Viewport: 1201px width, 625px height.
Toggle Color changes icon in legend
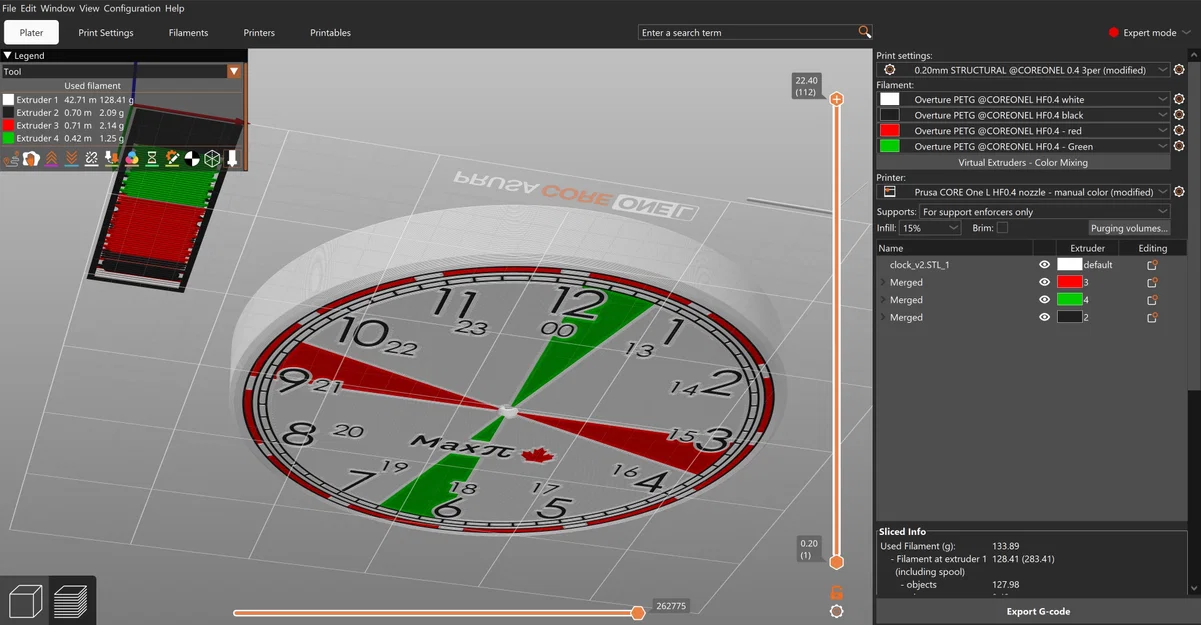[132, 159]
